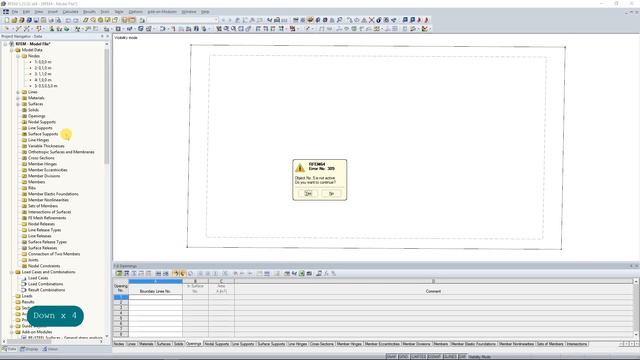
Task: Collapse Load Cases and Combinations node
Action: (12, 272)
